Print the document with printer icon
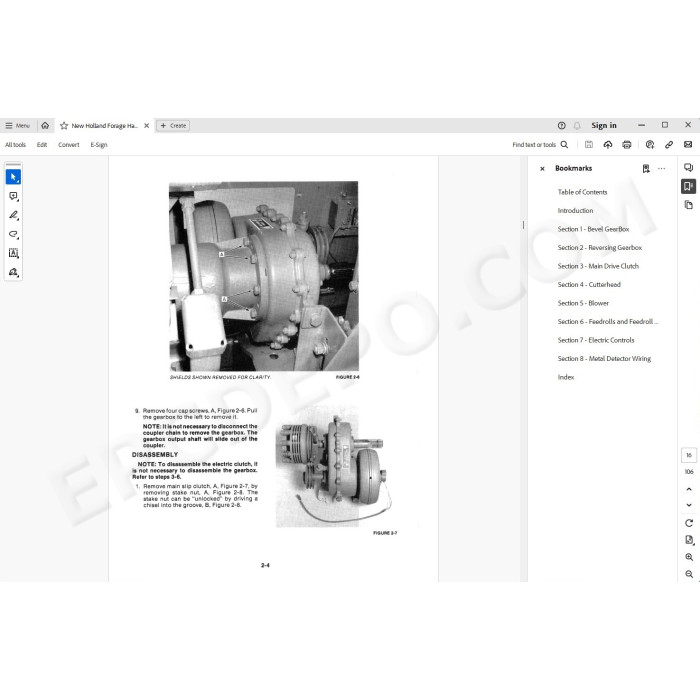Screen dimensions: 700x700 pyautogui.click(x=627, y=145)
